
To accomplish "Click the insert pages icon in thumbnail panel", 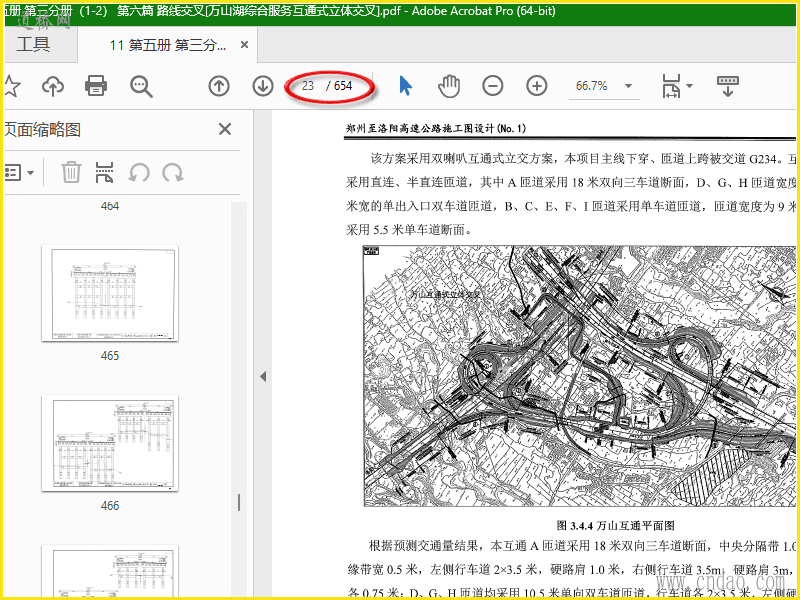I will tap(104, 172).
